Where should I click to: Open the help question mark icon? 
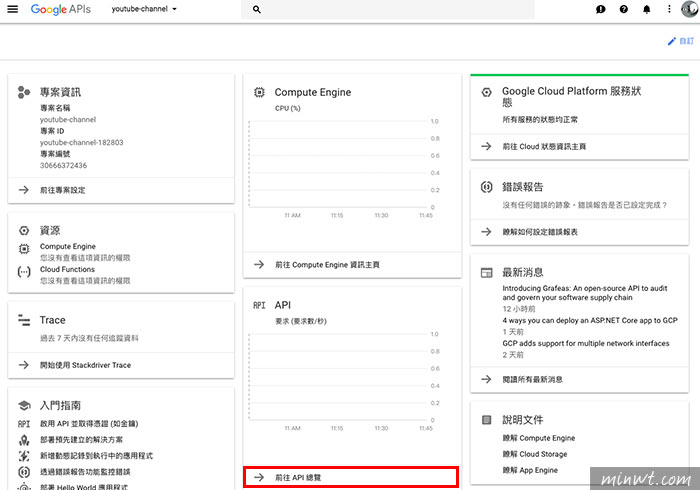coord(624,9)
